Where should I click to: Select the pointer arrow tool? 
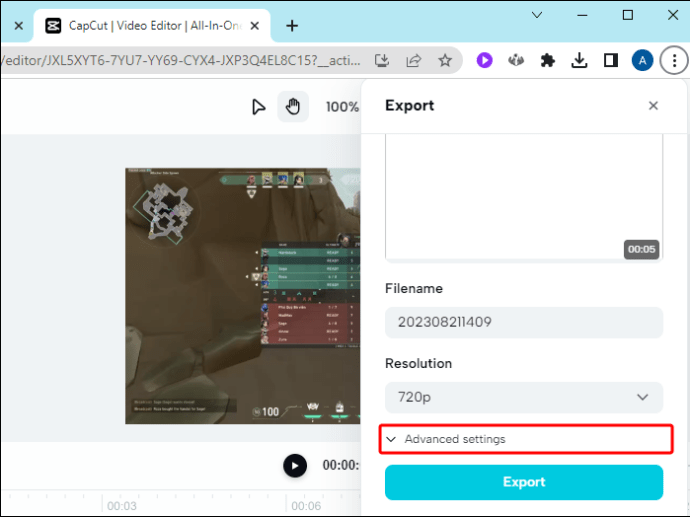258,107
